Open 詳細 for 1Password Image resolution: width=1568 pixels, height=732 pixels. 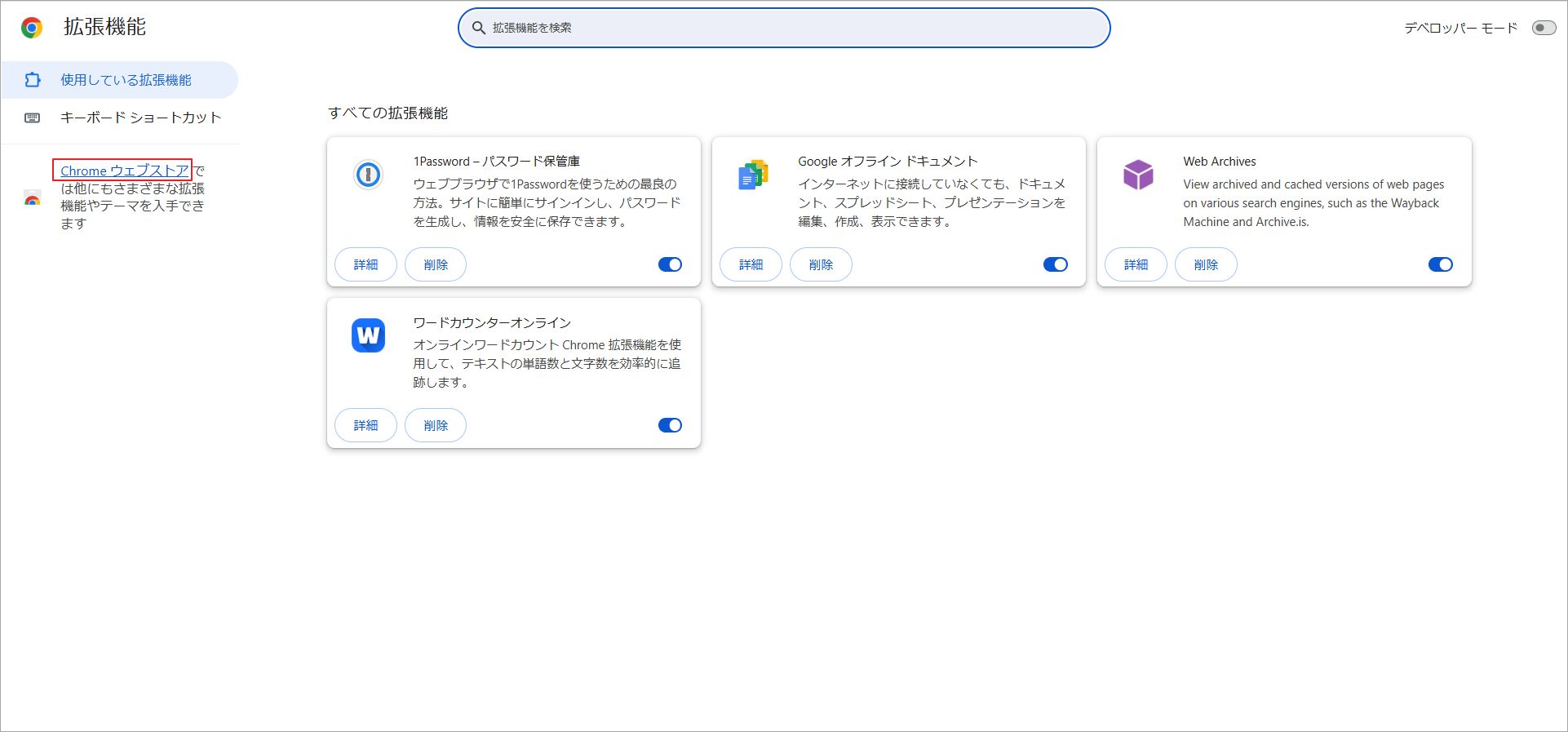(x=365, y=264)
